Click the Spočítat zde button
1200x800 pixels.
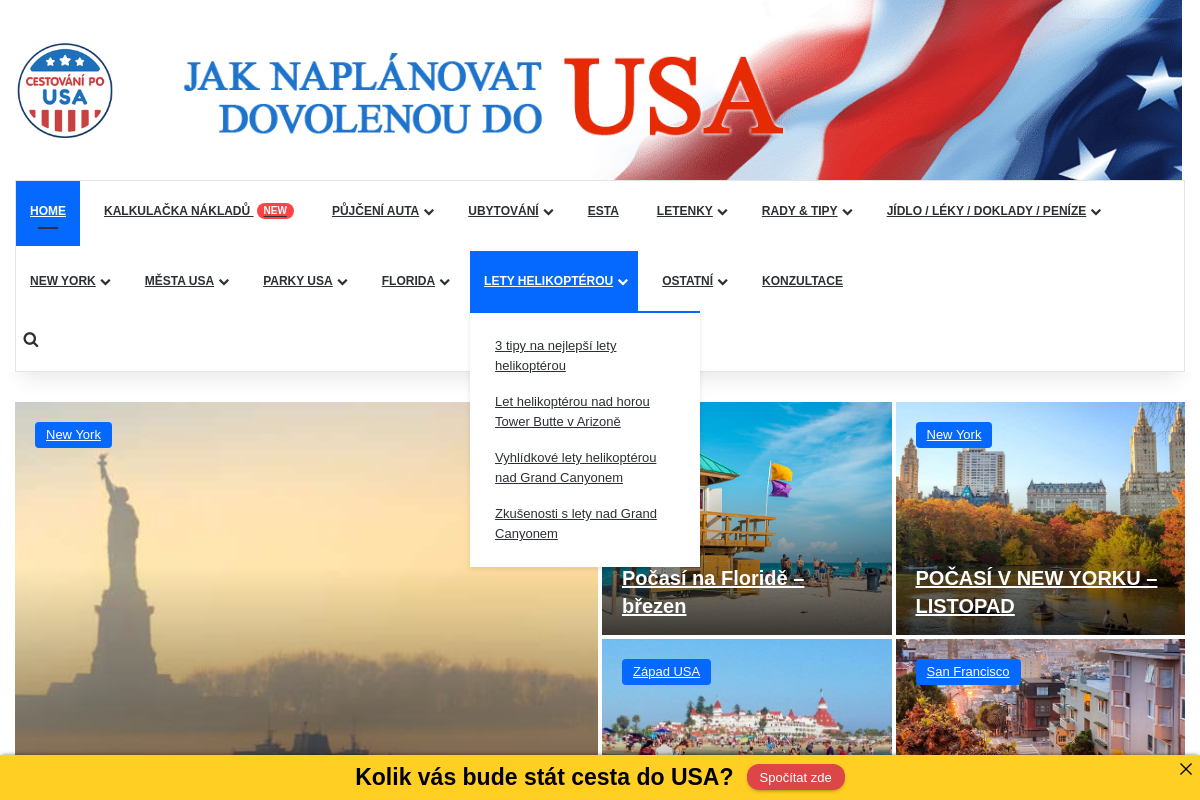tap(795, 777)
